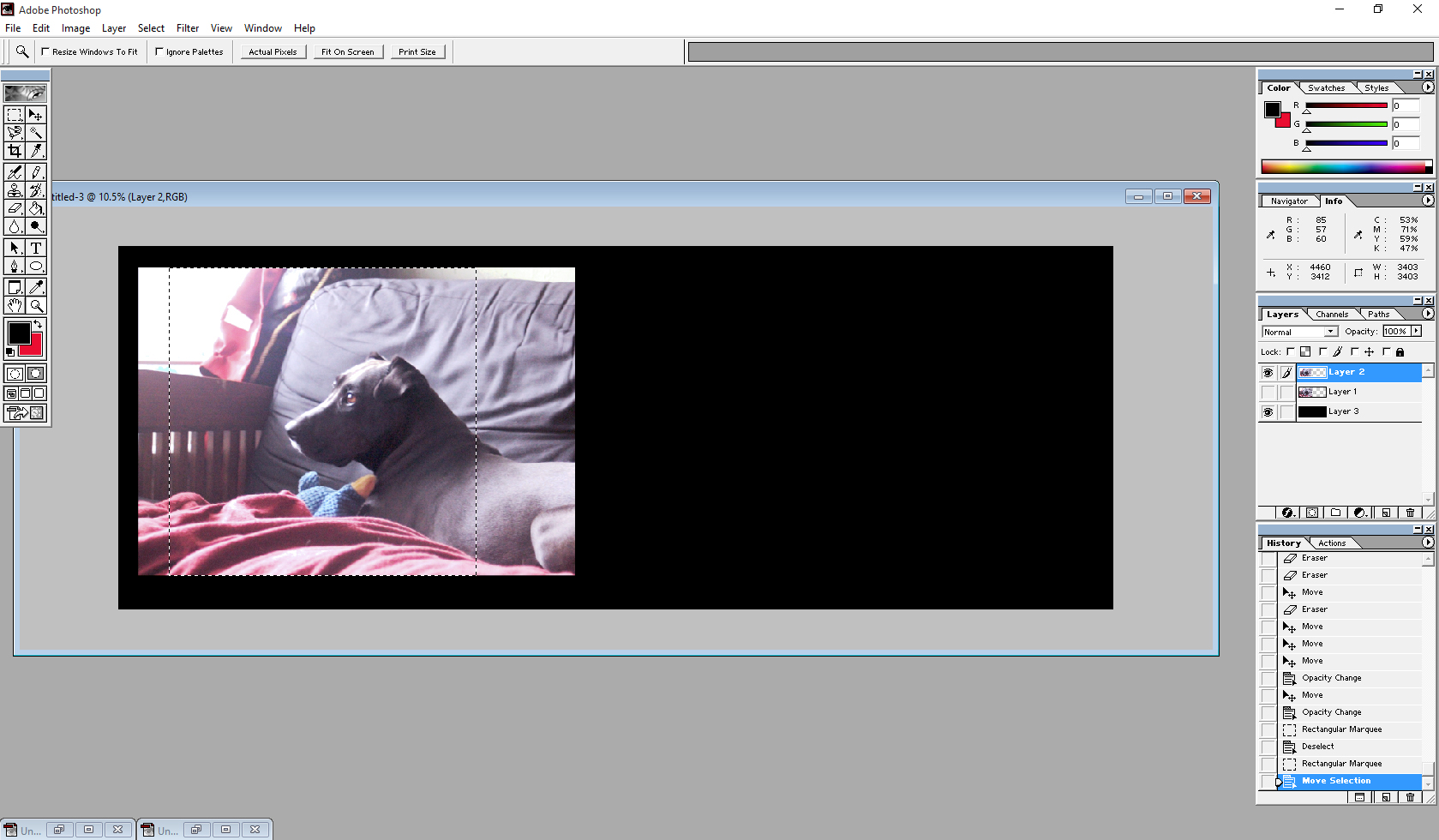The height and width of the screenshot is (840, 1439).
Task: Check Lock transparent pixels box
Action: pyautogui.click(x=1291, y=351)
